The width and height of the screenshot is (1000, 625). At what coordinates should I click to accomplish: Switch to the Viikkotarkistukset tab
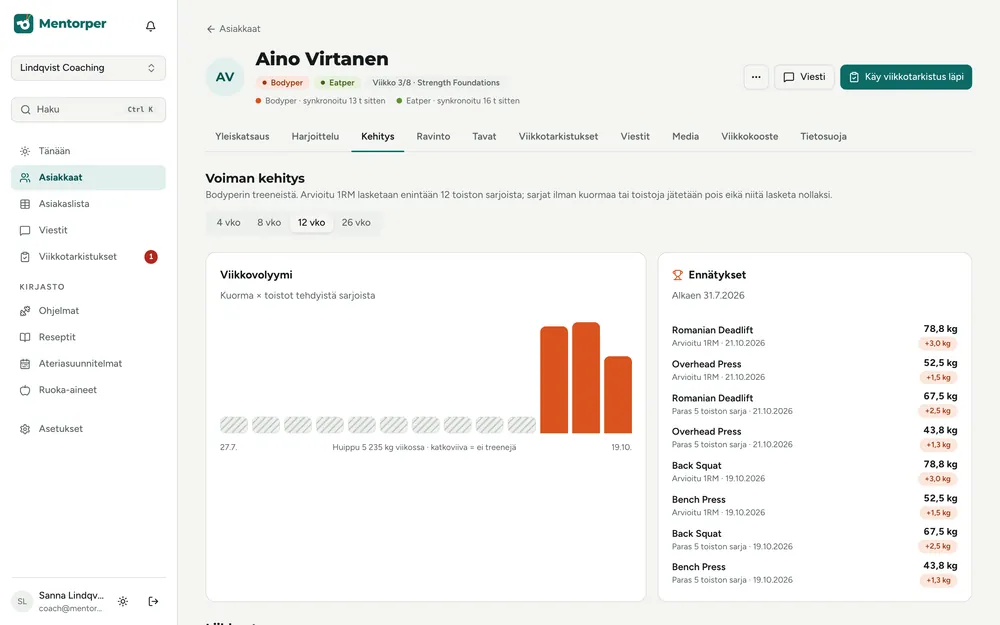[558, 136]
